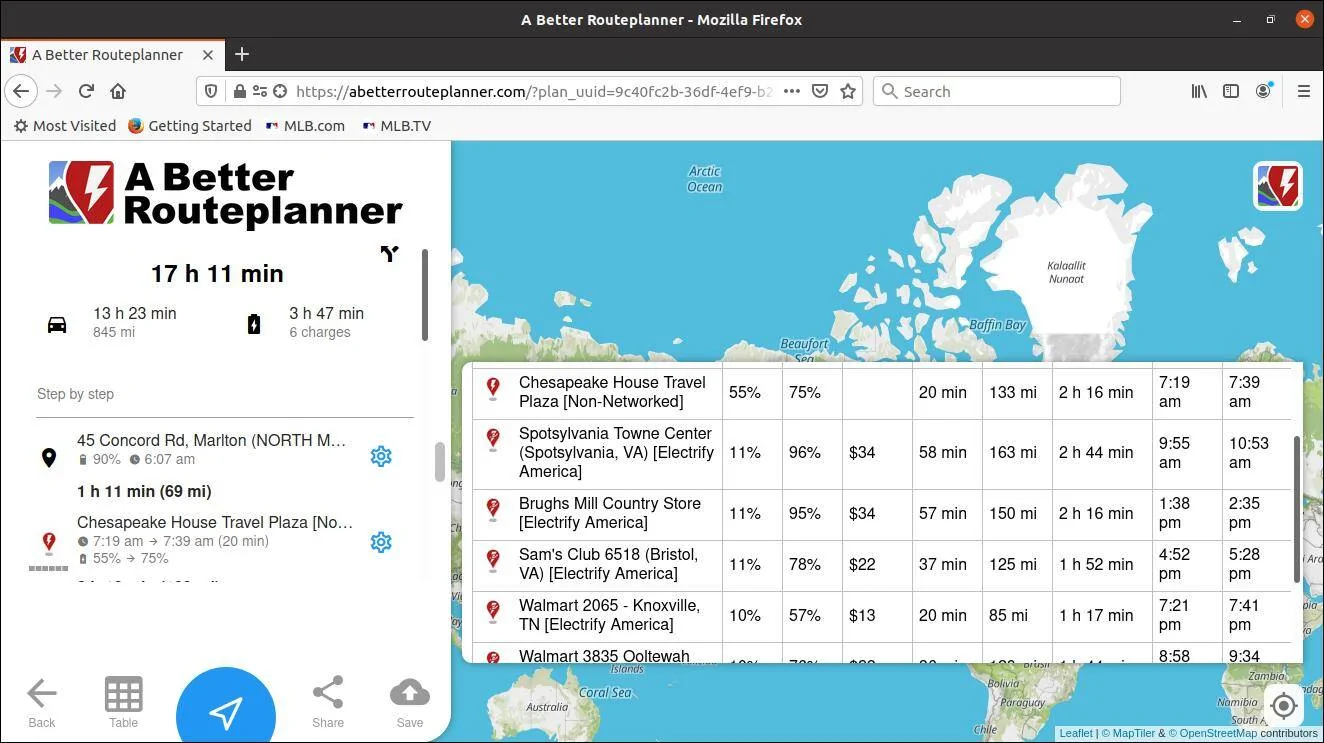This screenshot has height=743, width=1324.
Task: Open the Pocket save icon
Action: (820, 91)
